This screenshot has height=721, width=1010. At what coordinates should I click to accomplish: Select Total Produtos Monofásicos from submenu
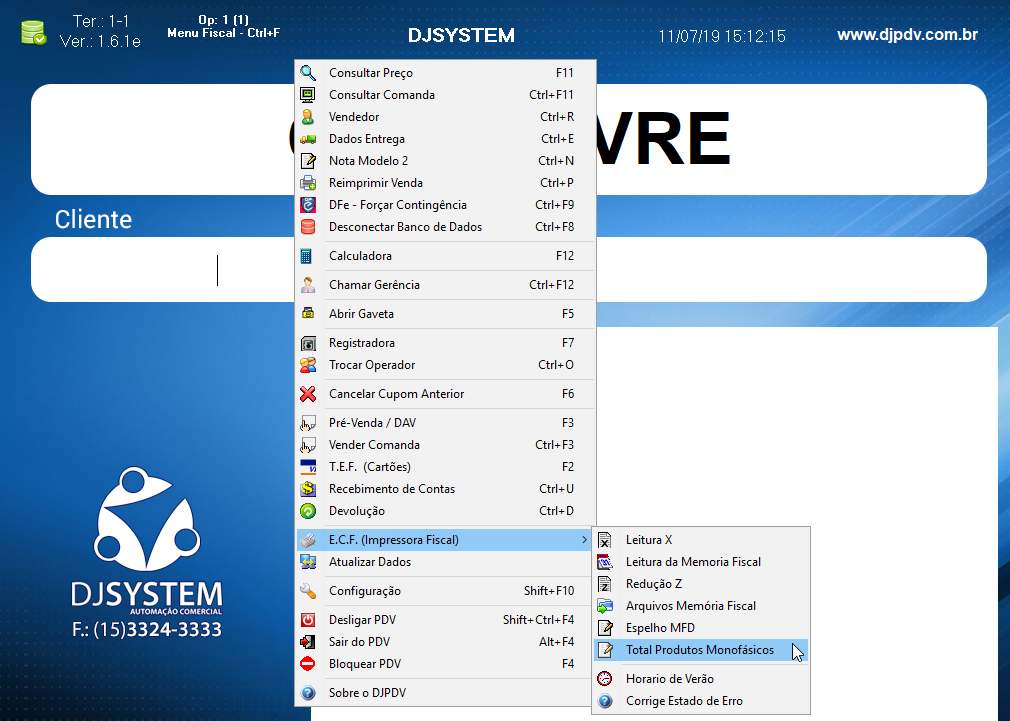[x=699, y=650]
